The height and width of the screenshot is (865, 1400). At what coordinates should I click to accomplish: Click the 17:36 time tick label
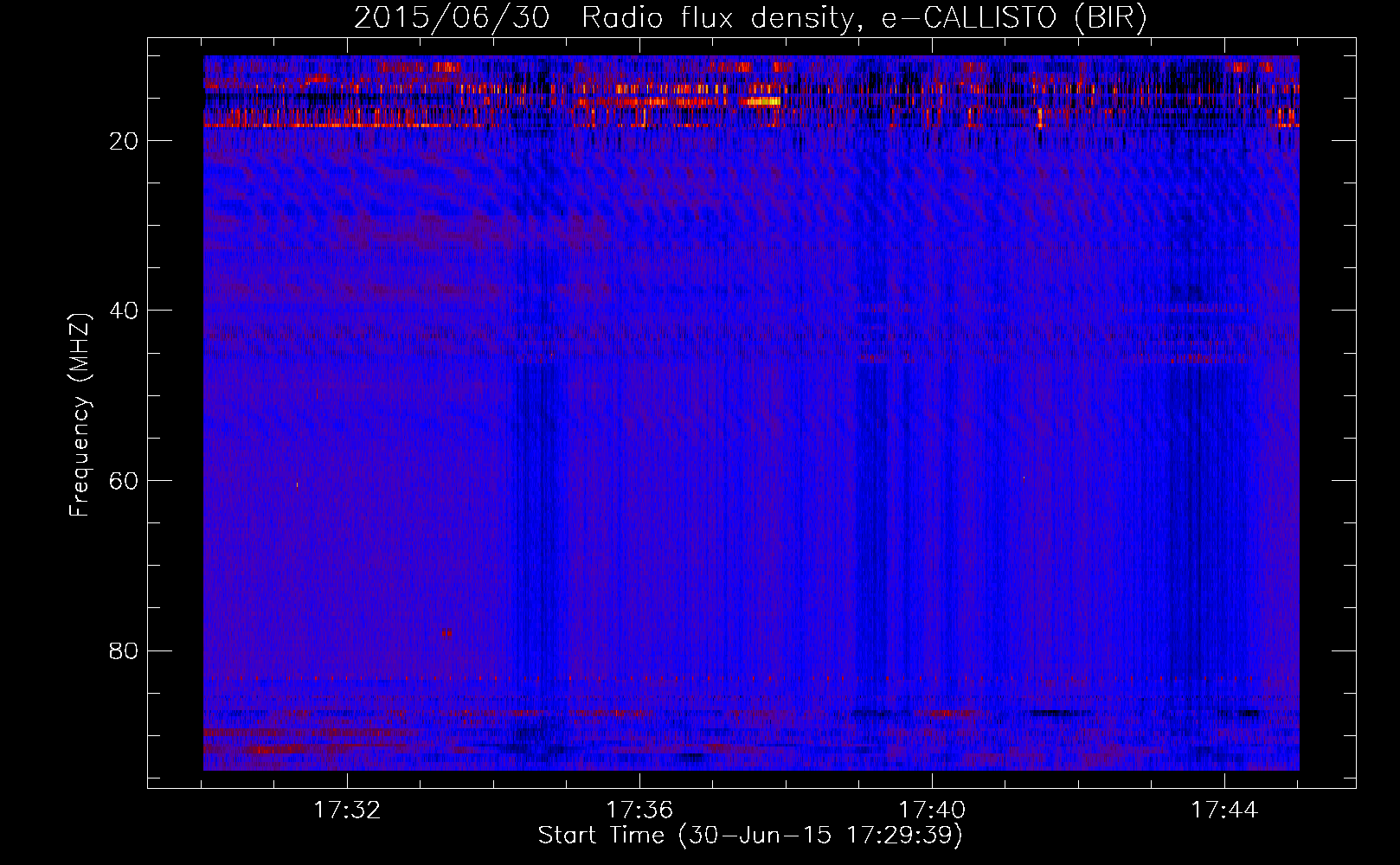pyautogui.click(x=639, y=811)
